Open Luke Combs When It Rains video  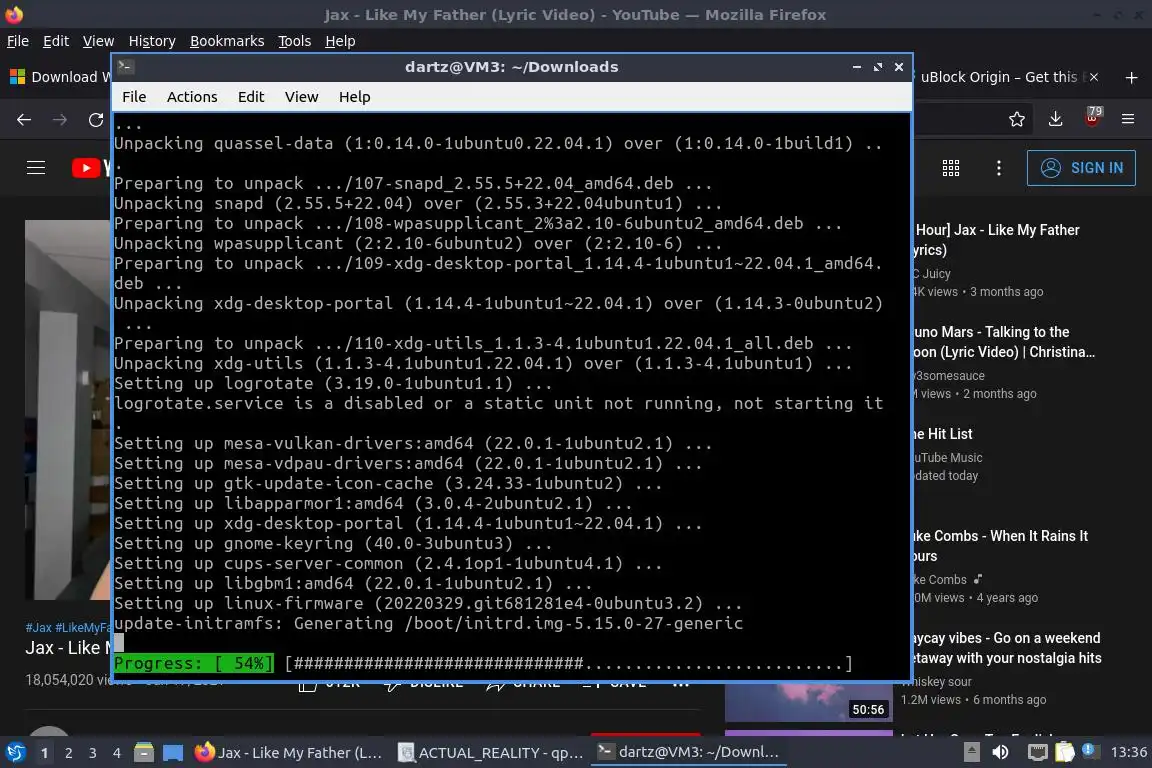1001,546
